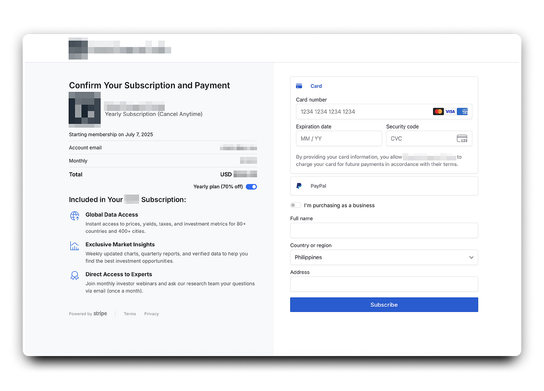Image resolution: width=544 pixels, height=391 pixels.
Task: Open the Privacy link
Action: click(x=151, y=314)
